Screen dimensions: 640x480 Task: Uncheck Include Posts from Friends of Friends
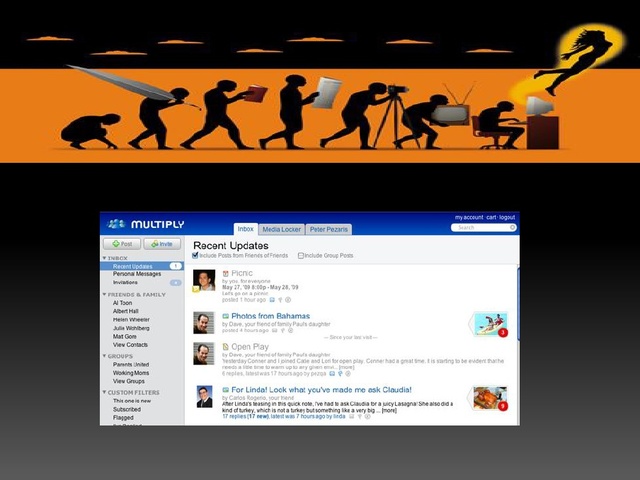pos(195,256)
